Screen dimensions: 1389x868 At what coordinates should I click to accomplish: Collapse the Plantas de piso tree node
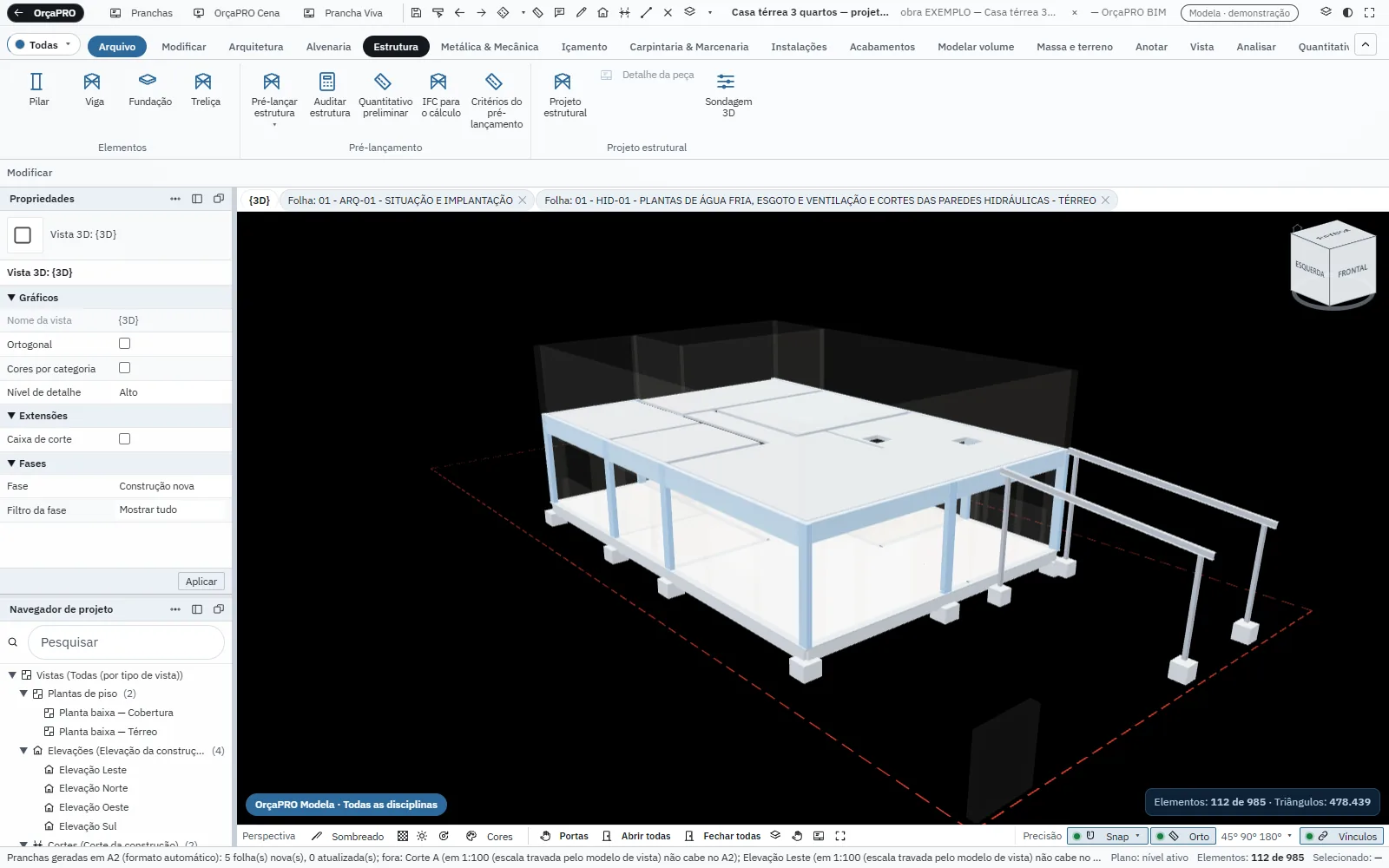click(x=23, y=694)
